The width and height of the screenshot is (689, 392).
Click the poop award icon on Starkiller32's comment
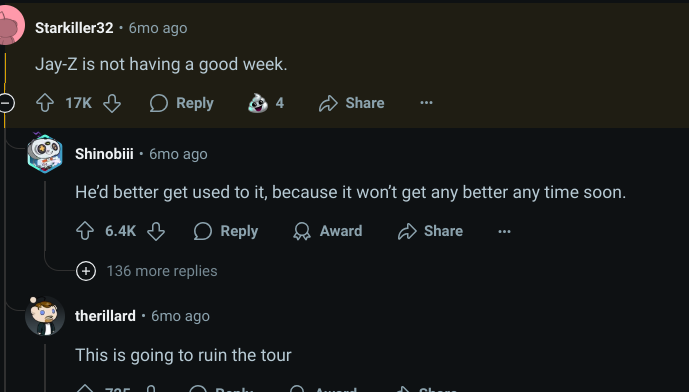[x=258, y=103]
